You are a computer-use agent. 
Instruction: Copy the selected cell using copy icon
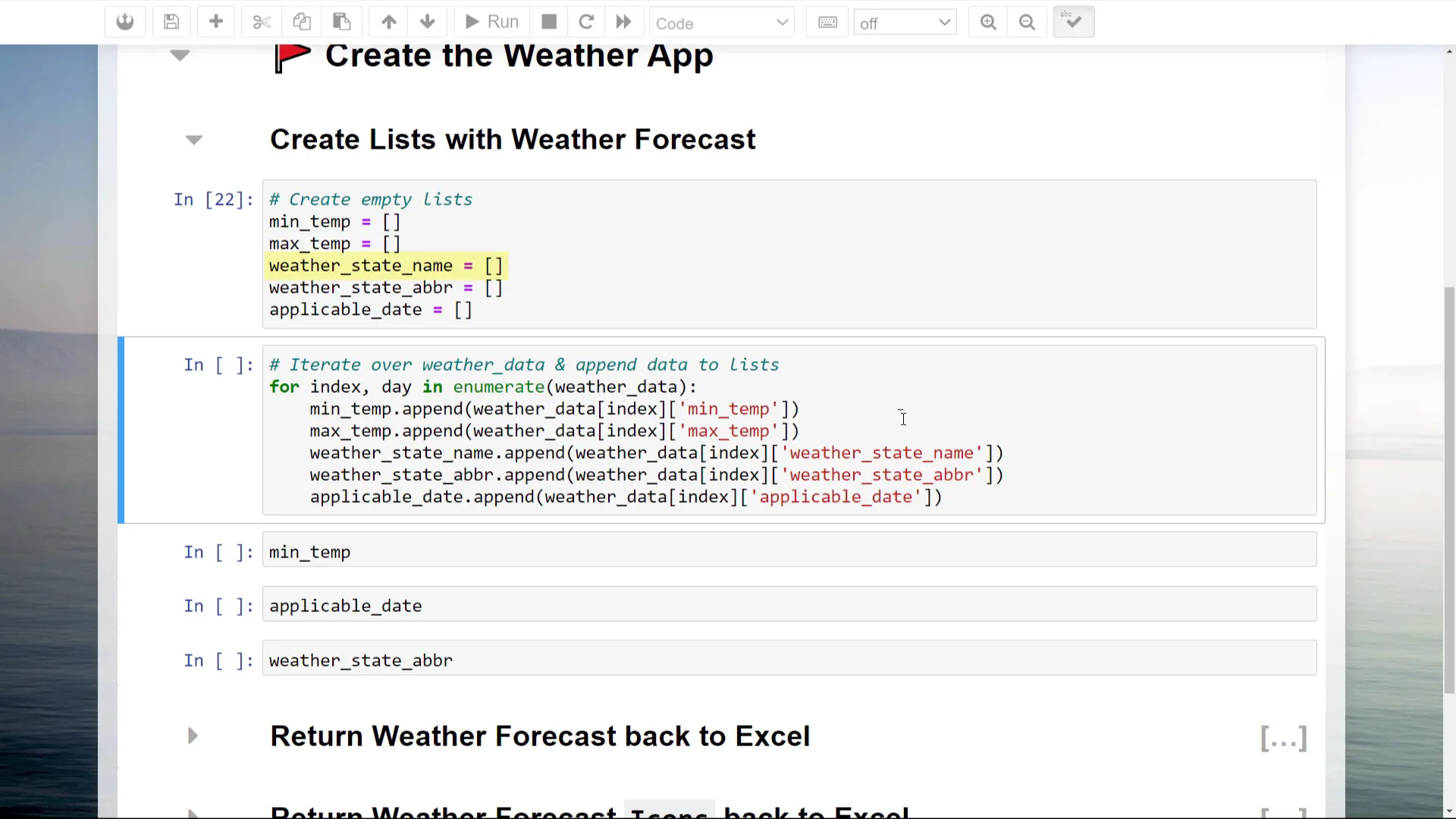pyautogui.click(x=302, y=22)
